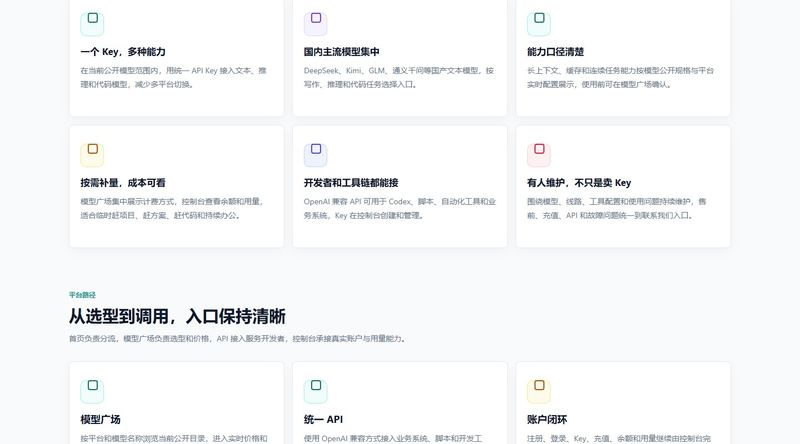Click the heading 从选型到调用，入口保持清晰
The width and height of the screenshot is (800, 444).
177,316
